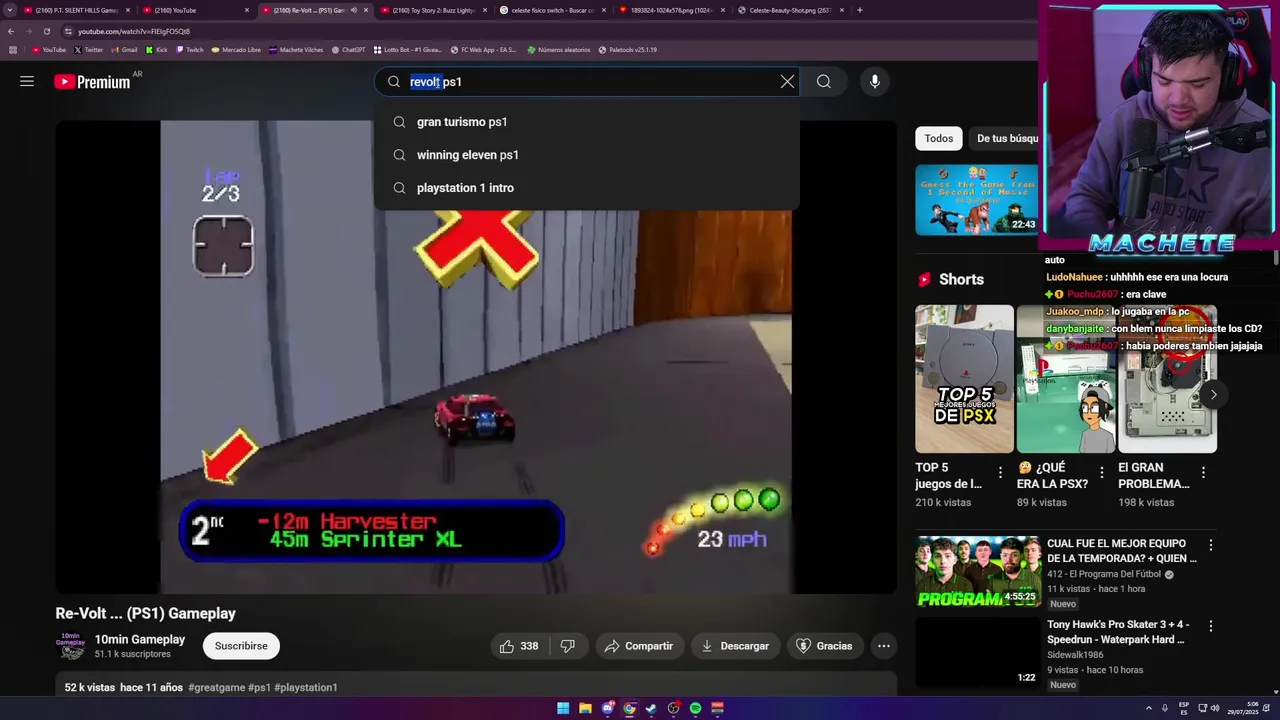Image resolution: width=1280 pixels, height=720 pixels.
Task: Open volume control in system tray
Action: click(x=1215, y=708)
